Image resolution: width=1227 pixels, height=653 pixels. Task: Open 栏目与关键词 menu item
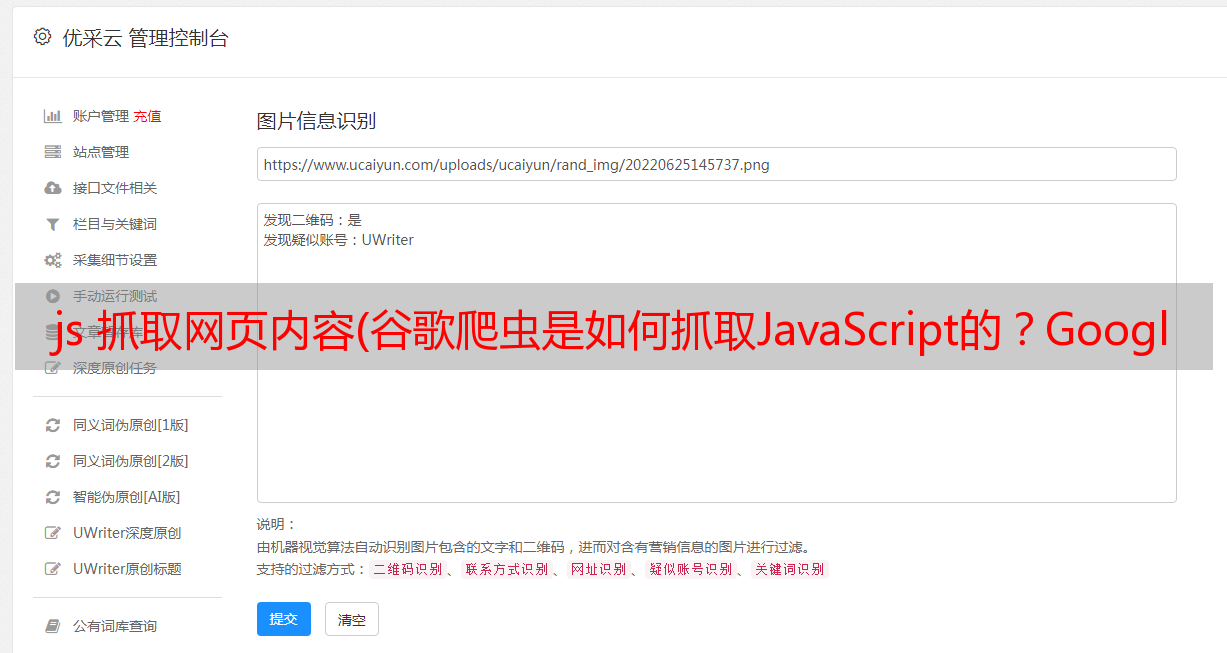(115, 224)
